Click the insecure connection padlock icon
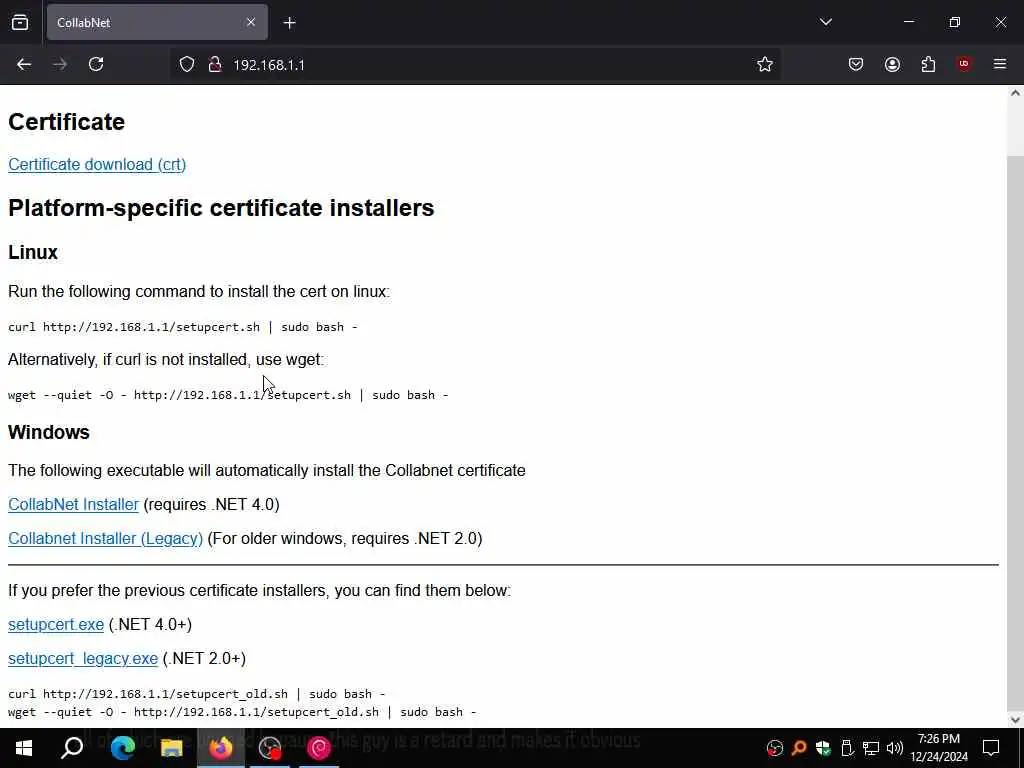This screenshot has height=768, width=1024. pos(215,64)
